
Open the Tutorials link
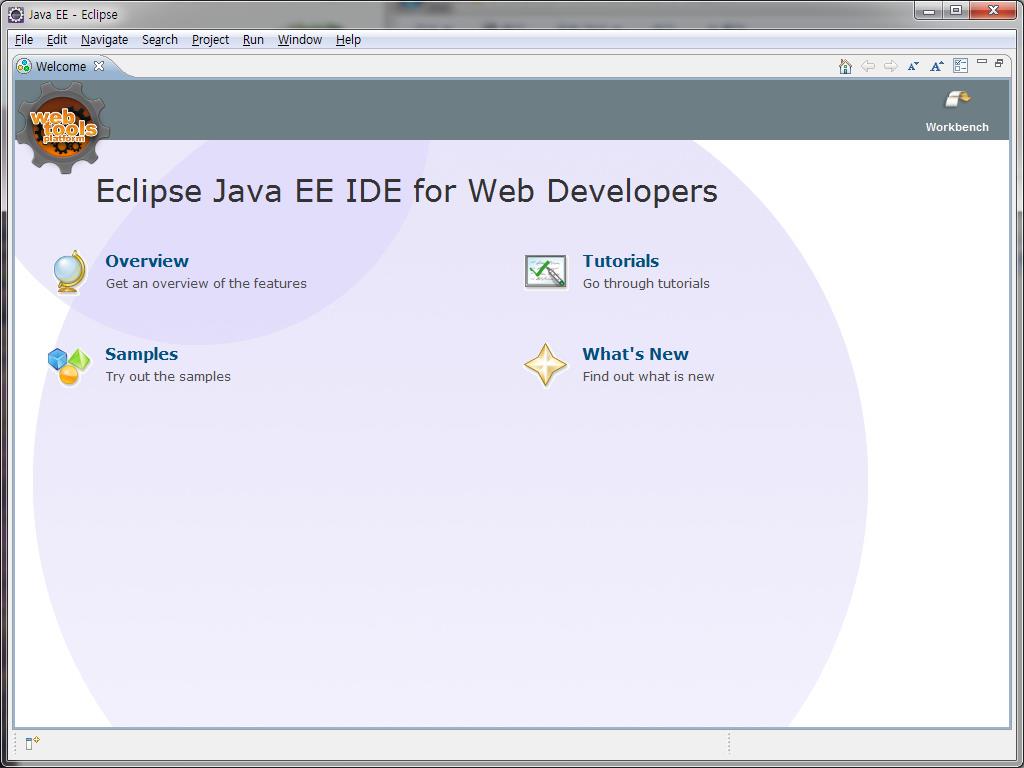[x=620, y=261]
